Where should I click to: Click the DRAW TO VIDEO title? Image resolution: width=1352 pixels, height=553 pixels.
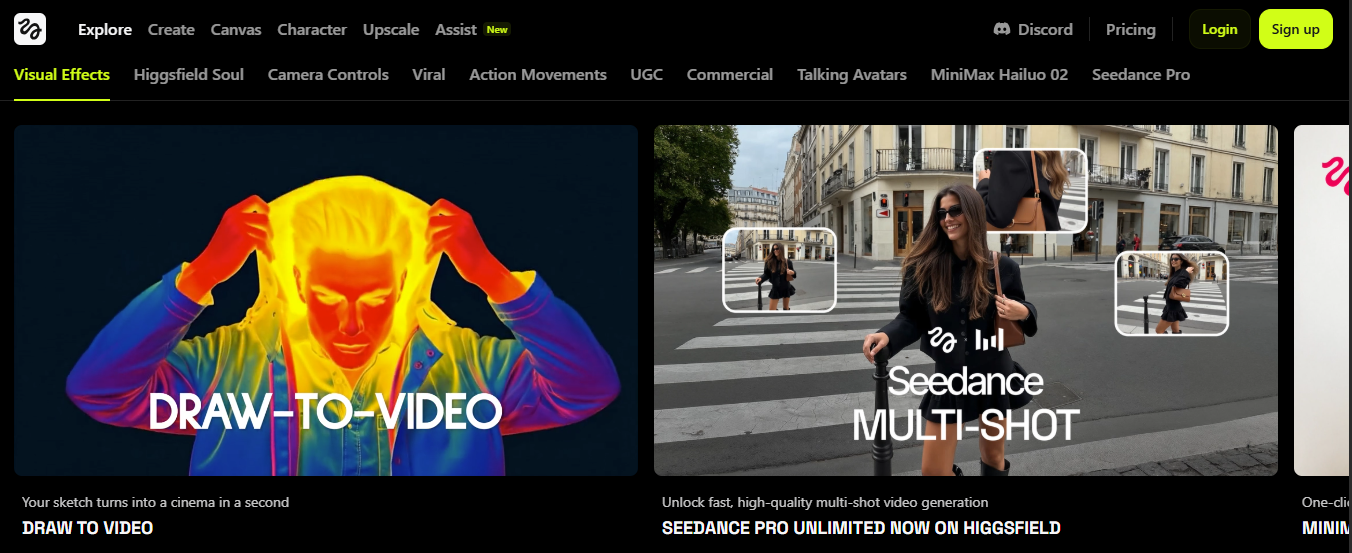coord(88,527)
